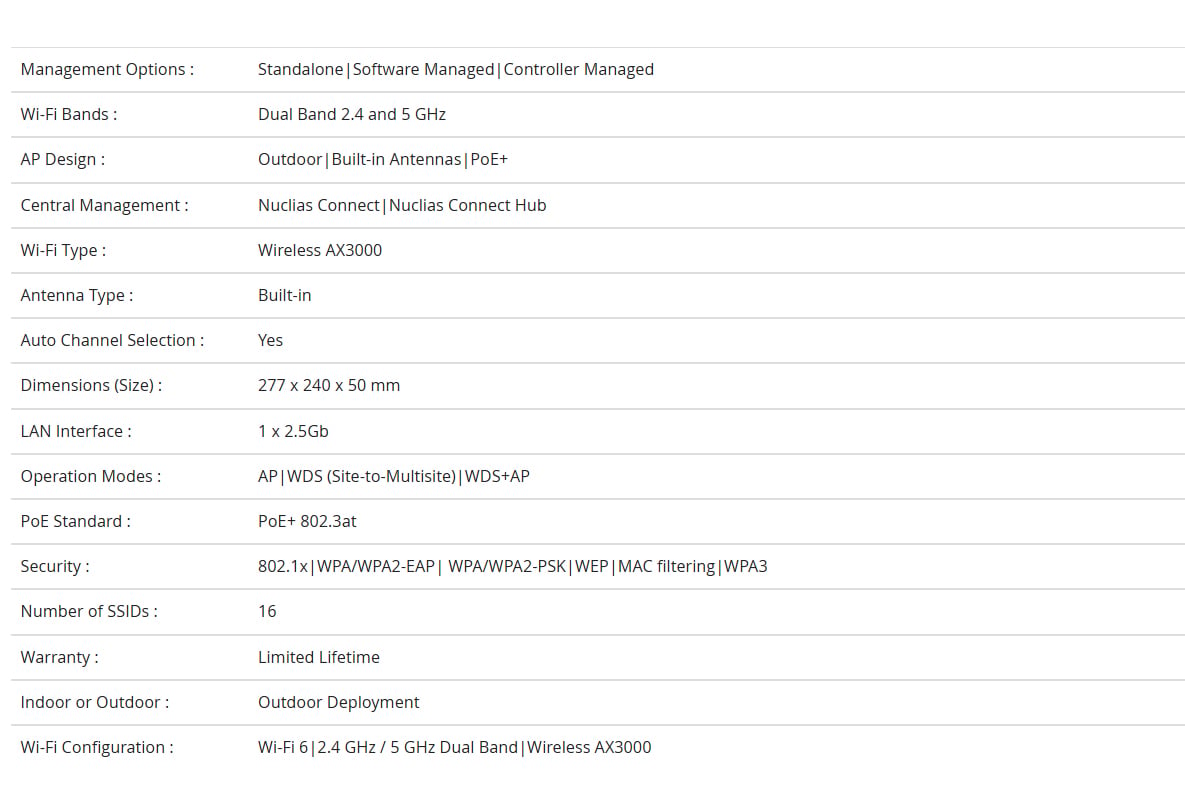Click the PoE+ 802.3at value
1185x810 pixels.
coord(307,521)
